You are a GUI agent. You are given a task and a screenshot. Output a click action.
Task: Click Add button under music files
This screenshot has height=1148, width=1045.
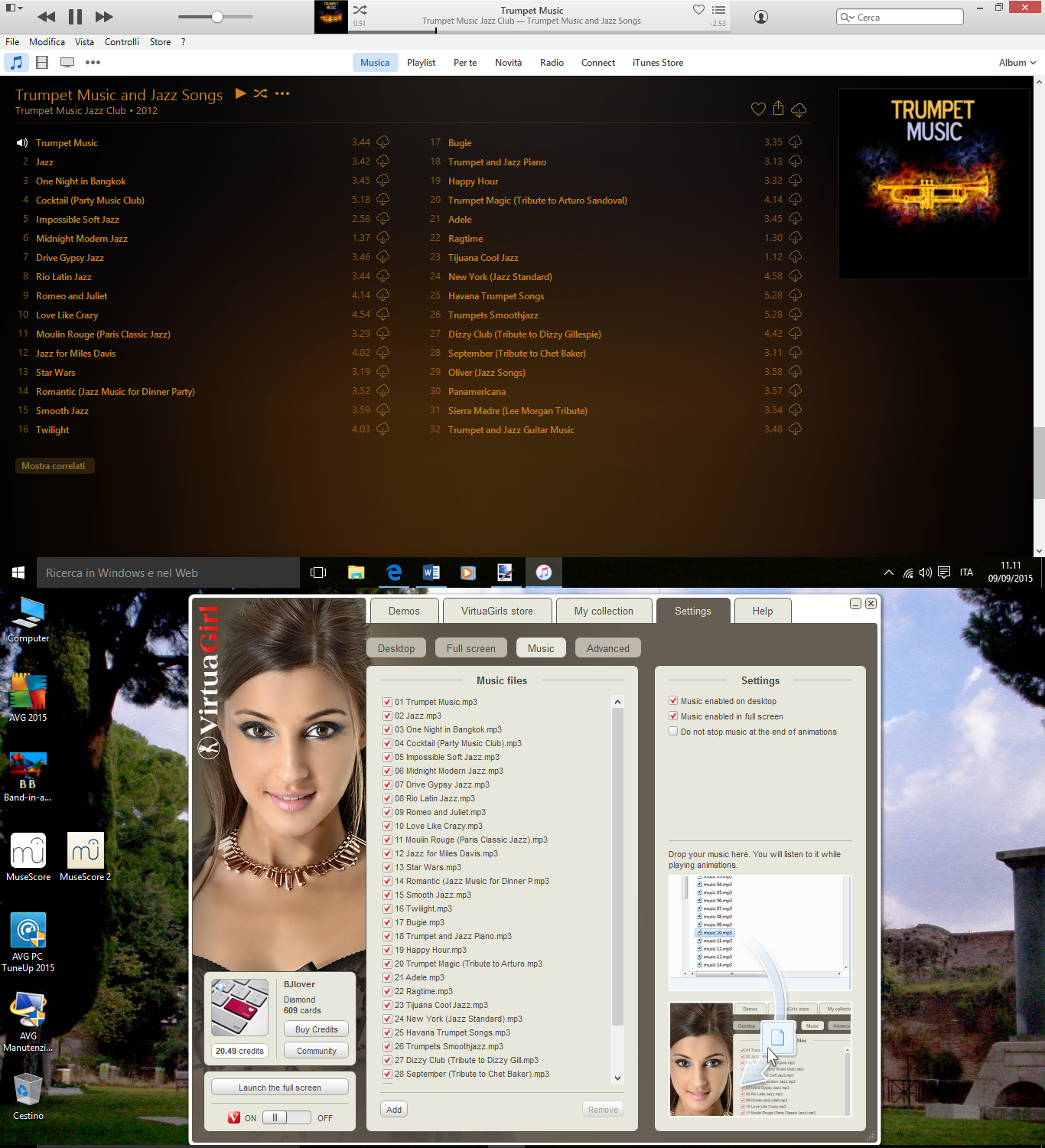(394, 1109)
